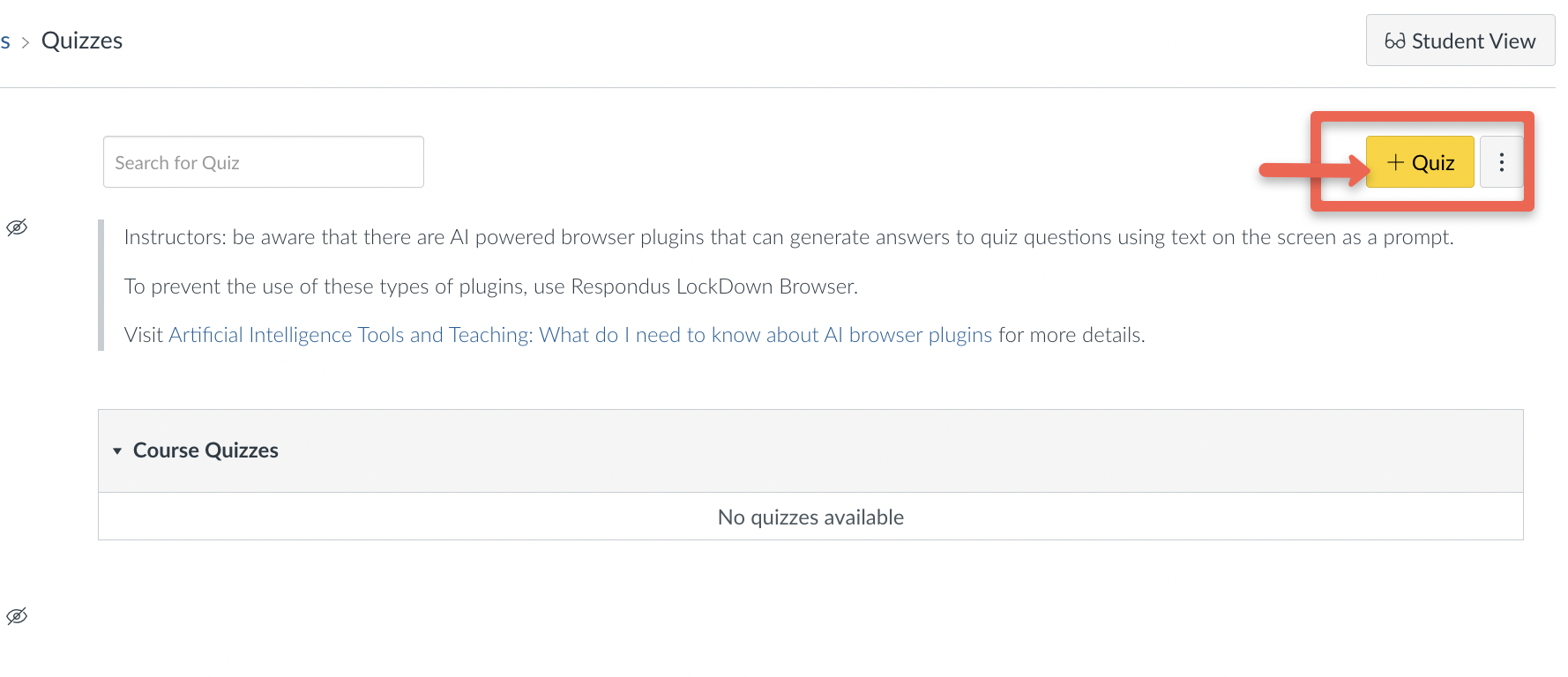
Task: Toggle the bottom-left visibility indicator
Action: pyautogui.click(x=19, y=616)
